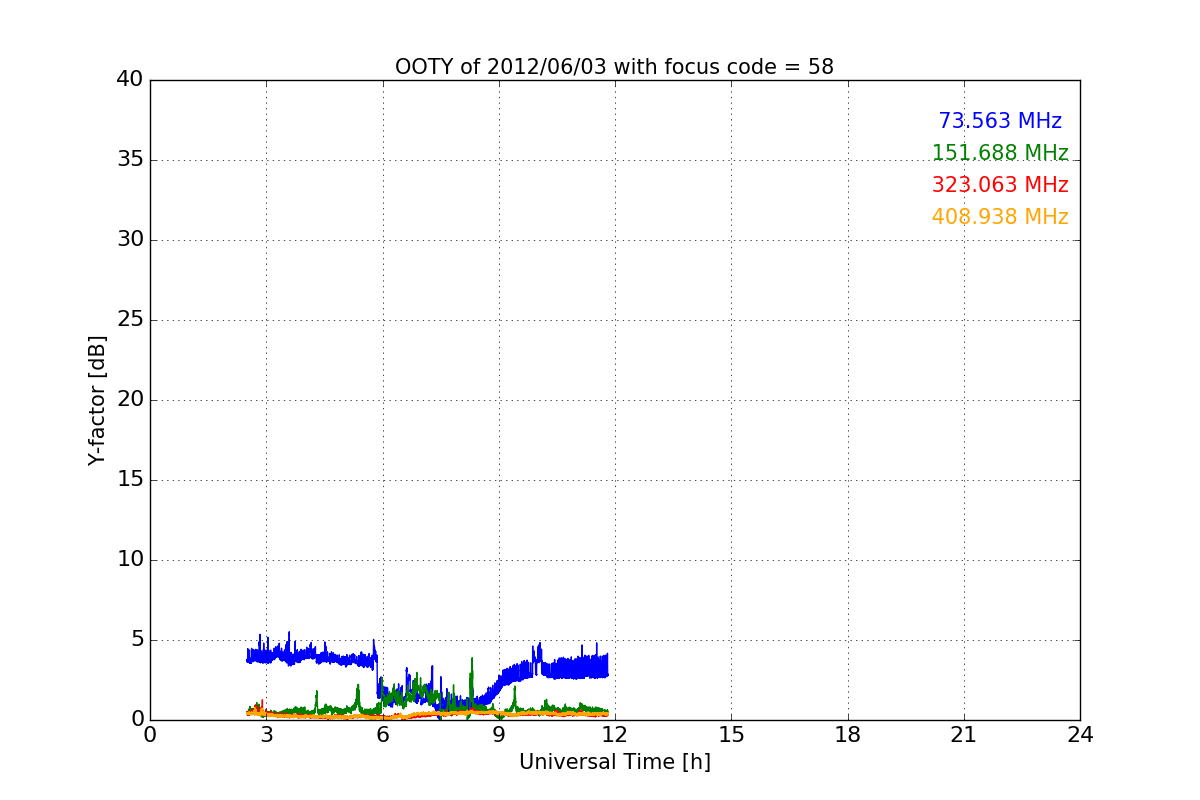Image resolution: width=1200 pixels, height=800 pixels.
Task: Click the x-axis tick label 18
Action: click(x=848, y=735)
